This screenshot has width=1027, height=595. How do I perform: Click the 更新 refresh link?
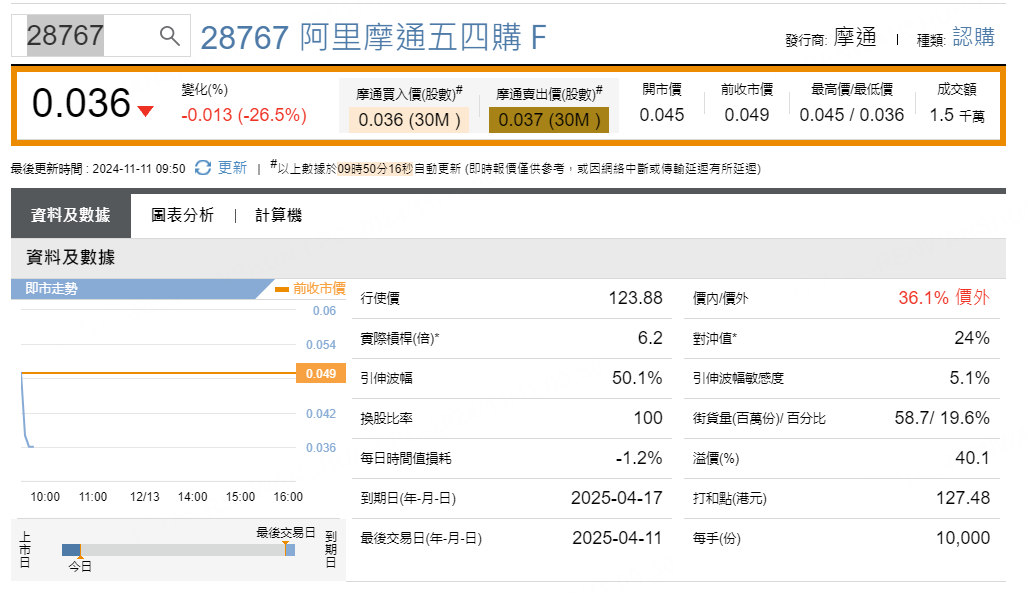(x=232, y=168)
